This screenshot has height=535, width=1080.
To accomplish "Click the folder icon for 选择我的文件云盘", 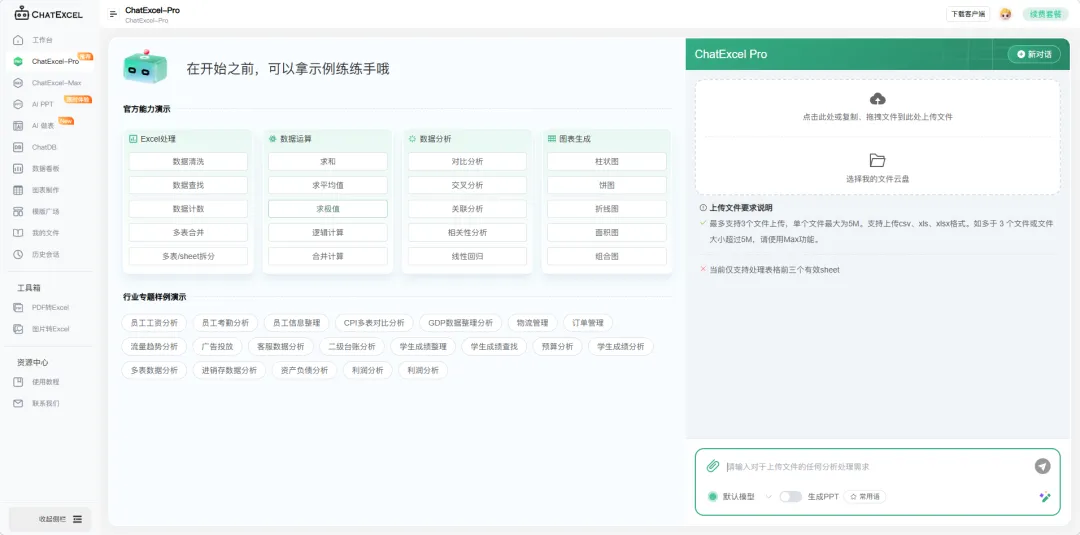I will click(878, 160).
